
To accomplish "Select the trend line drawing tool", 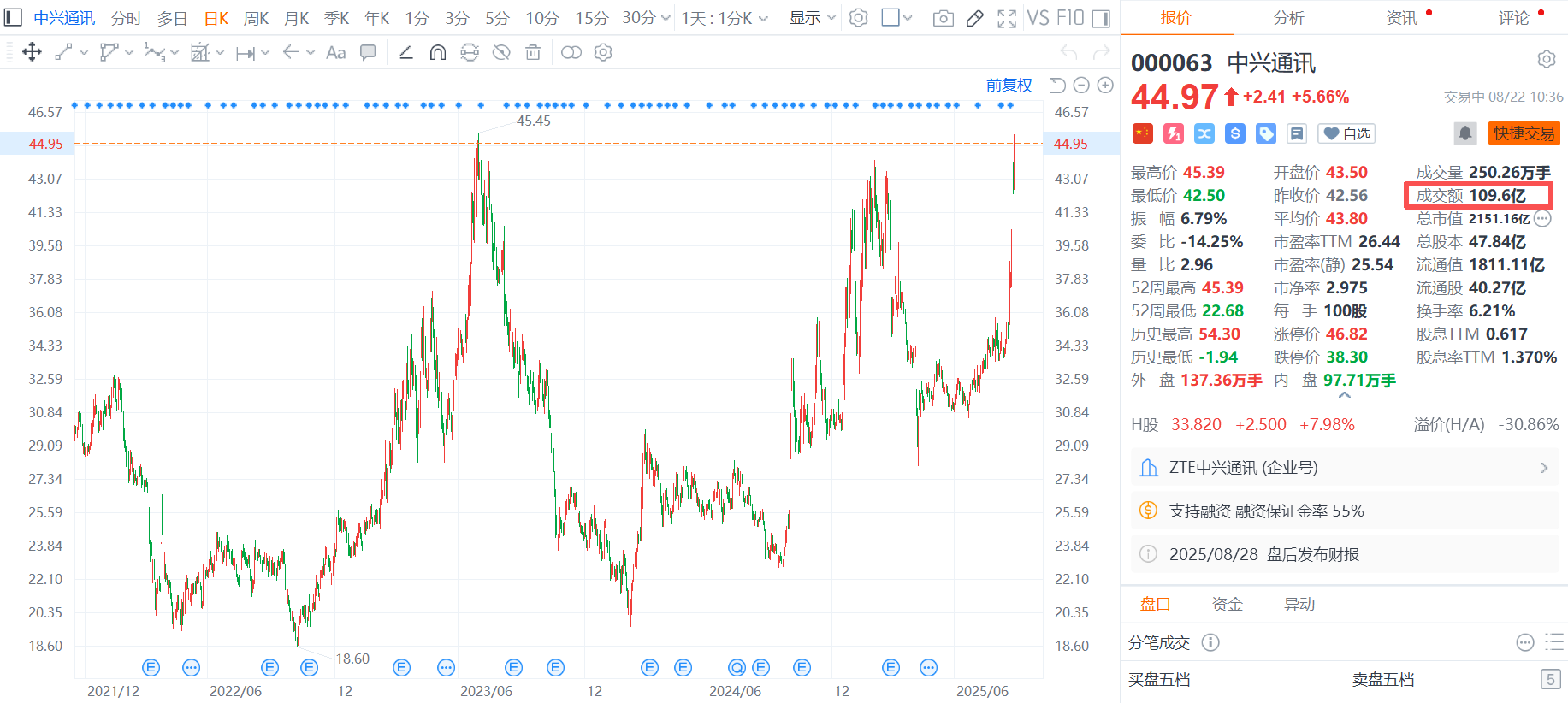I will pos(63,53).
